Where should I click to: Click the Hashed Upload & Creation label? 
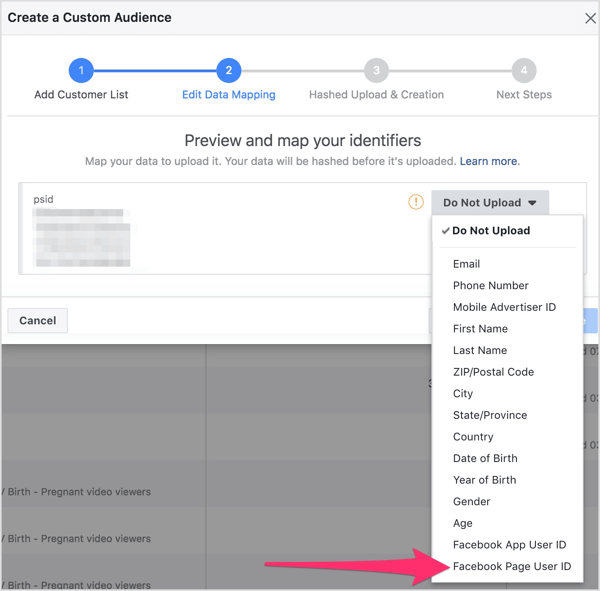pyautogui.click(x=377, y=95)
